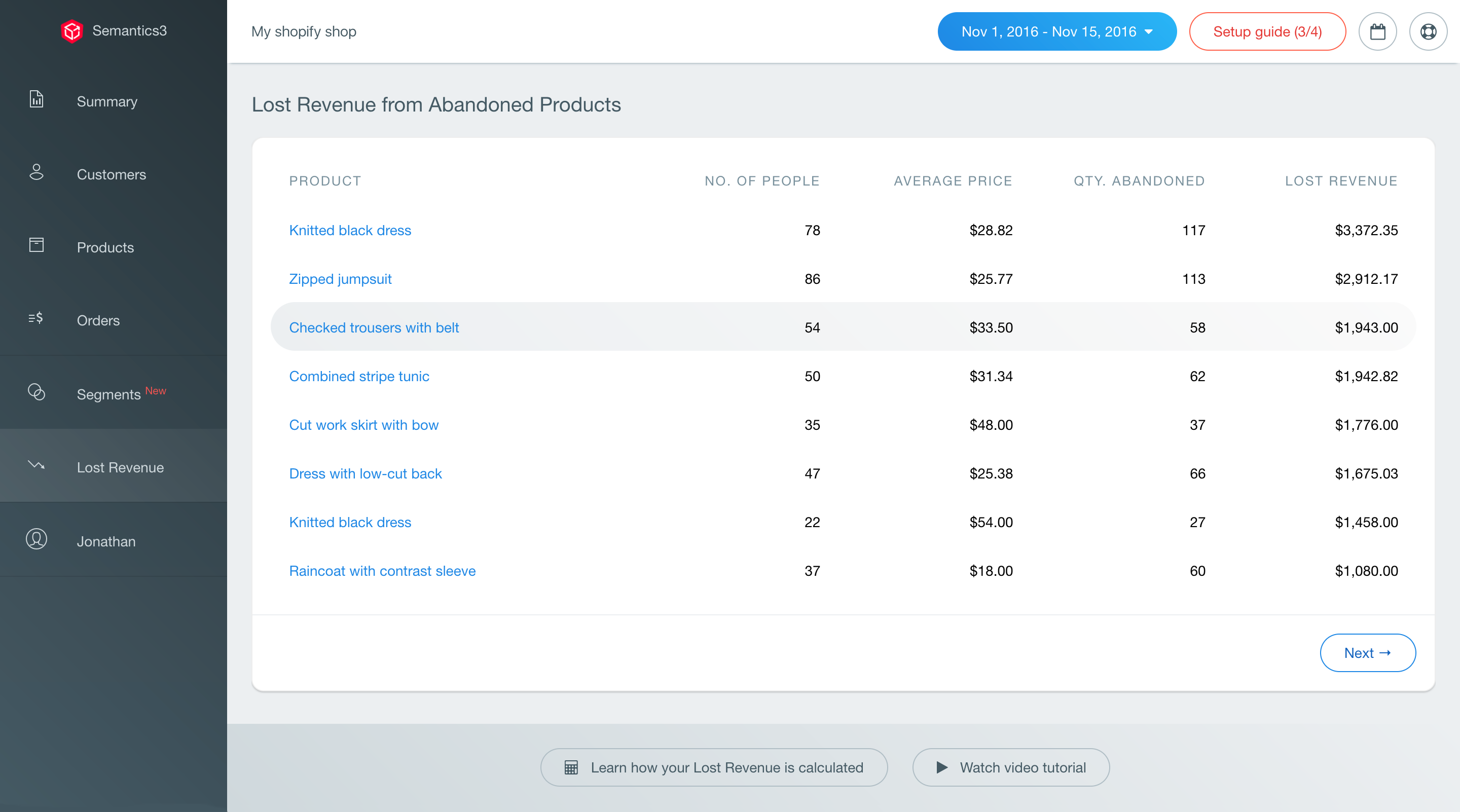
Task: Open Setup guide (3/4)
Action: coord(1267,32)
